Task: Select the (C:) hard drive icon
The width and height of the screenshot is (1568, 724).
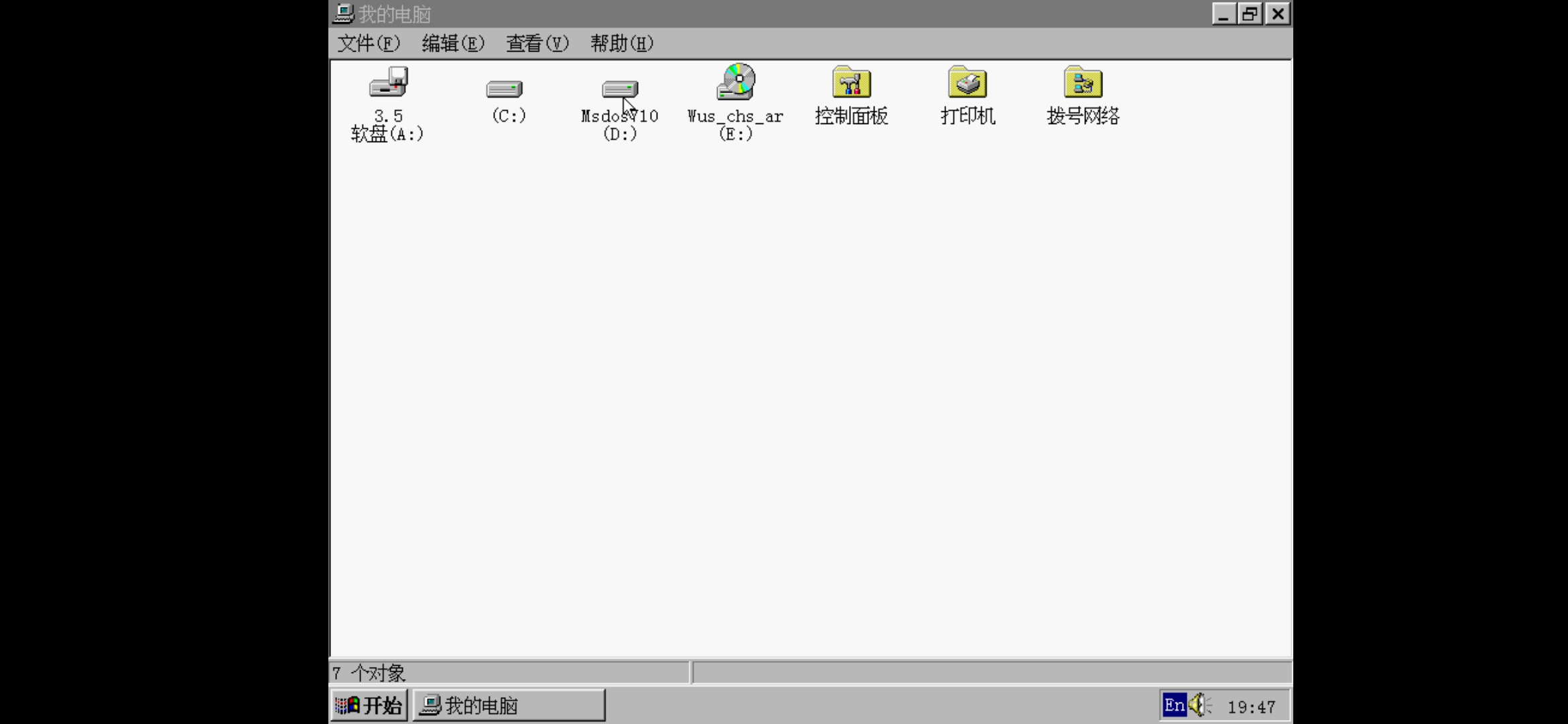Action: click(x=505, y=88)
